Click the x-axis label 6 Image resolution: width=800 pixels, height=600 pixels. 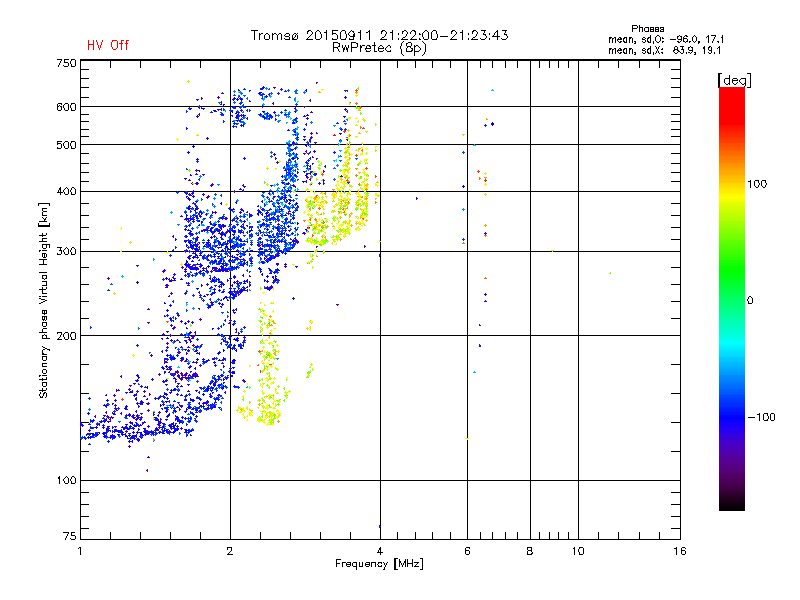[x=467, y=551]
